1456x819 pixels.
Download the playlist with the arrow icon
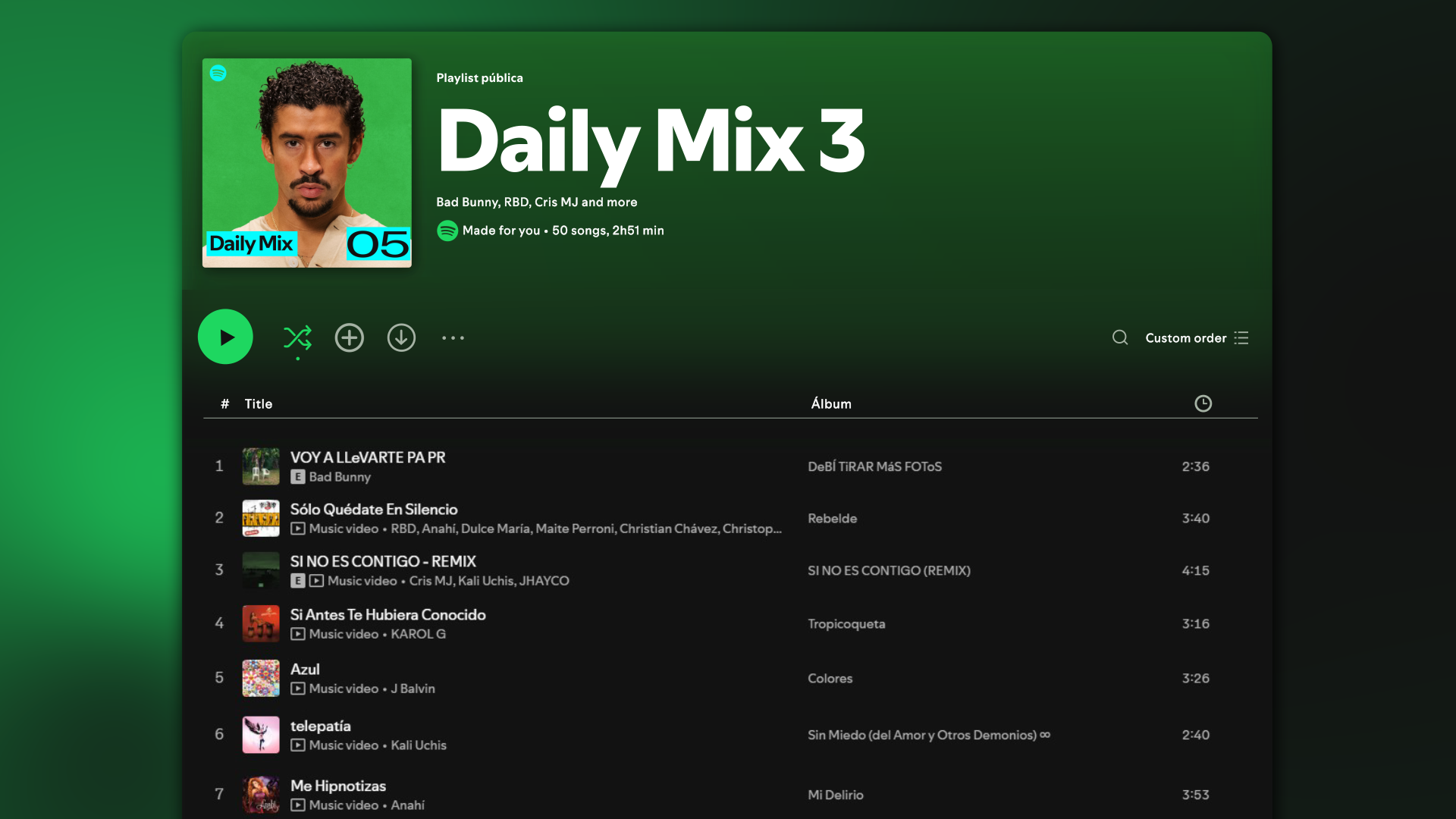401,337
